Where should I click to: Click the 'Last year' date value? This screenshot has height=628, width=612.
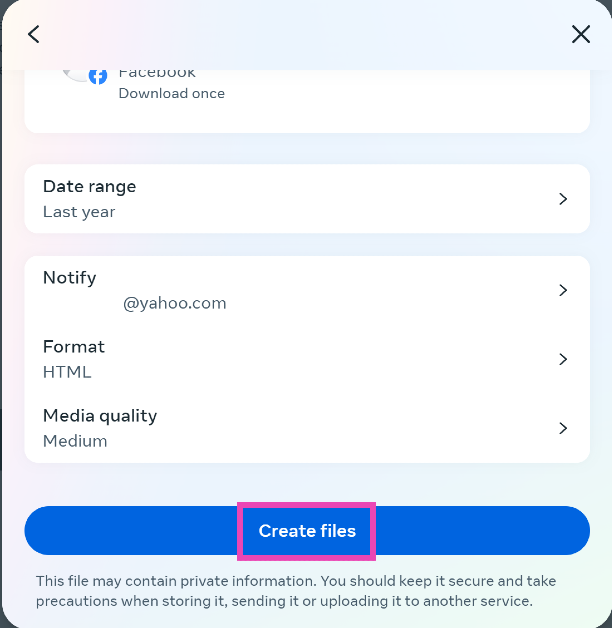coord(79,212)
